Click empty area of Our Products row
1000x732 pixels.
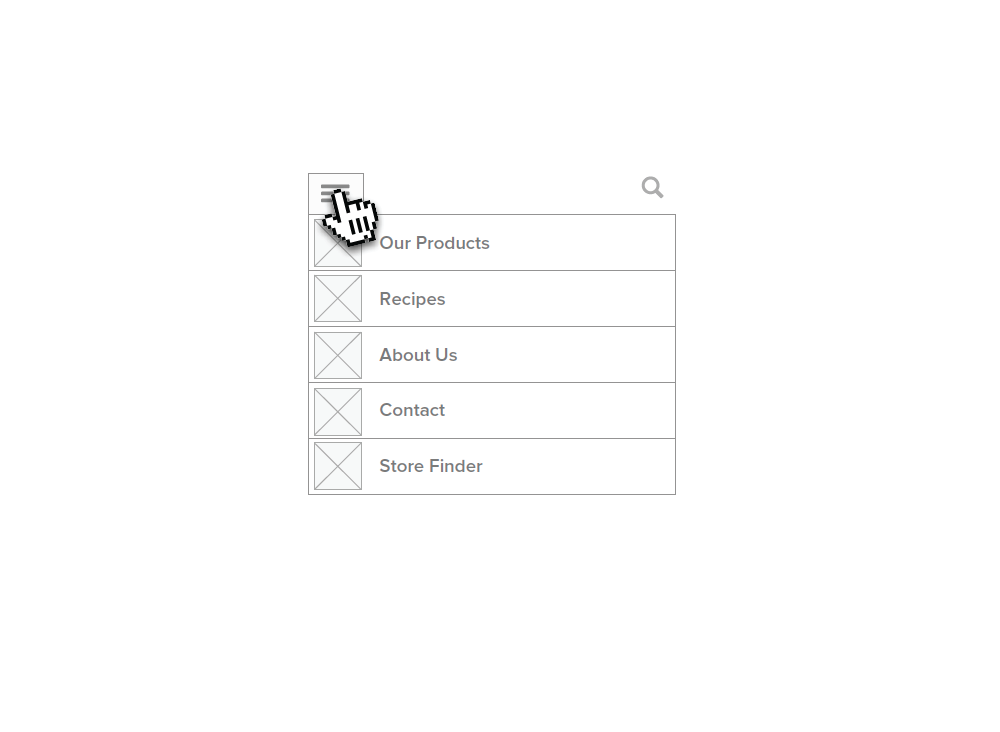tap(580, 243)
